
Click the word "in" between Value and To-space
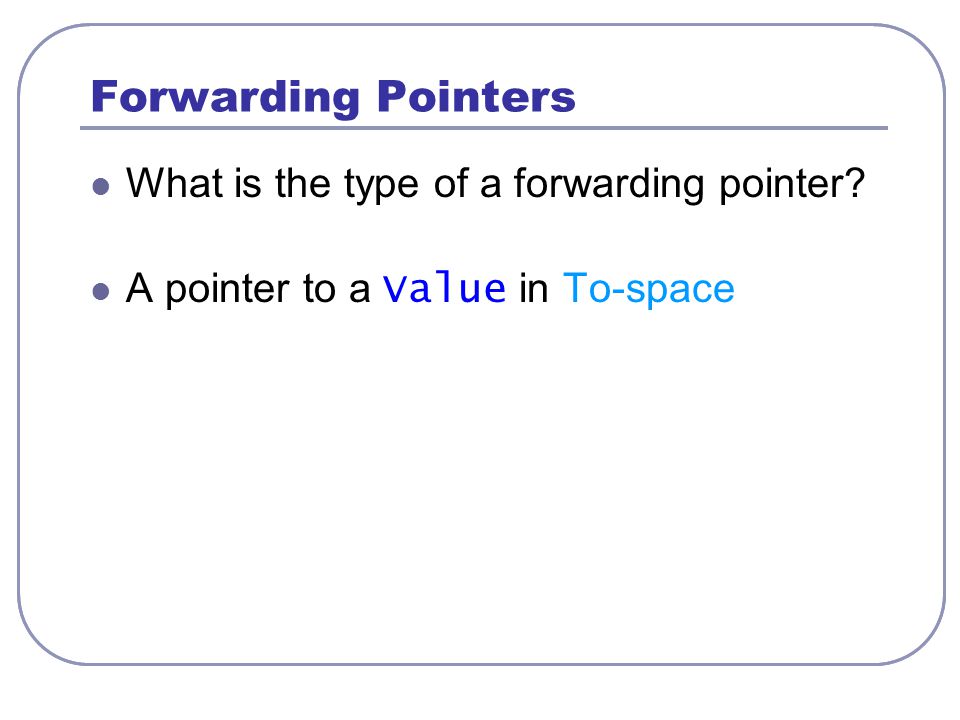coord(533,289)
